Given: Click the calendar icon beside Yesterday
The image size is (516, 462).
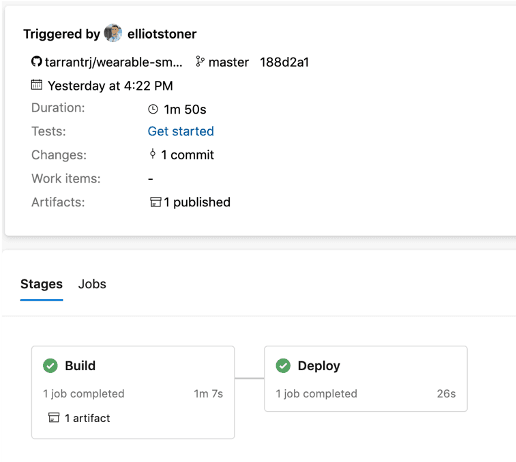Looking at the screenshot, I should (x=37, y=85).
